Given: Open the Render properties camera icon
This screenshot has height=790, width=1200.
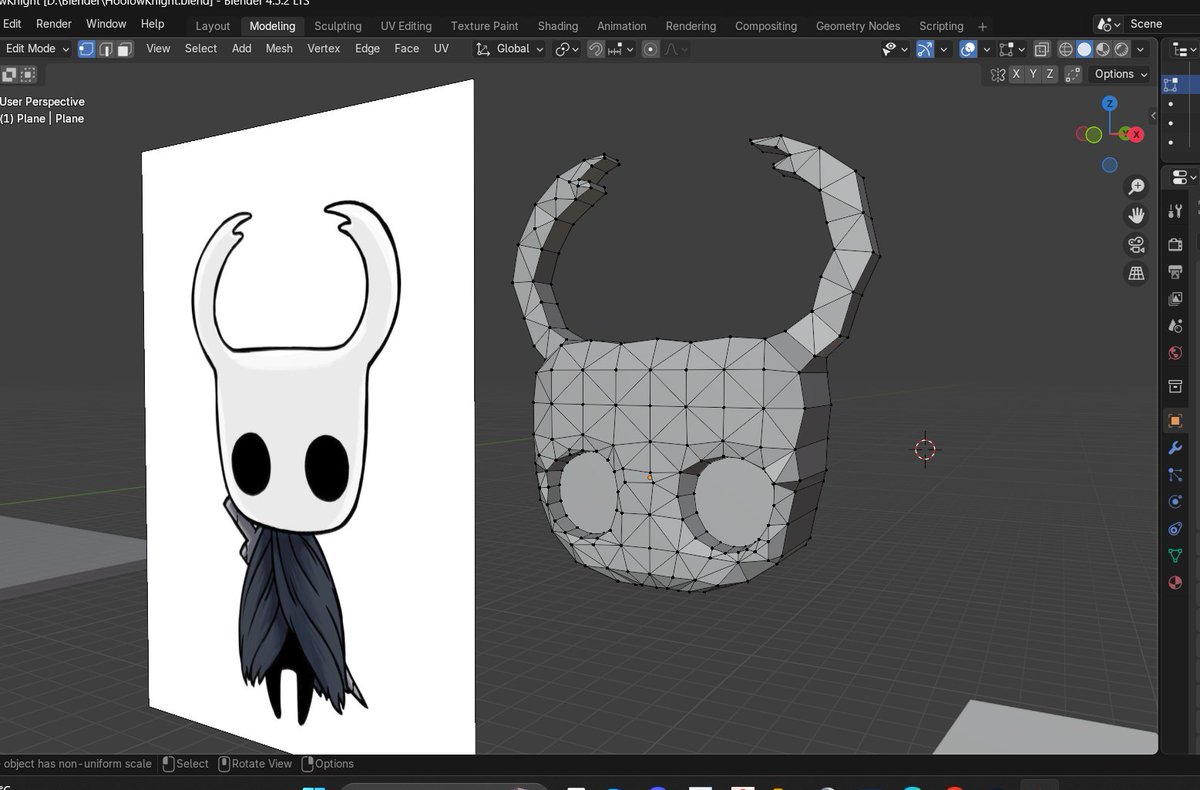Looking at the screenshot, I should [1175, 243].
